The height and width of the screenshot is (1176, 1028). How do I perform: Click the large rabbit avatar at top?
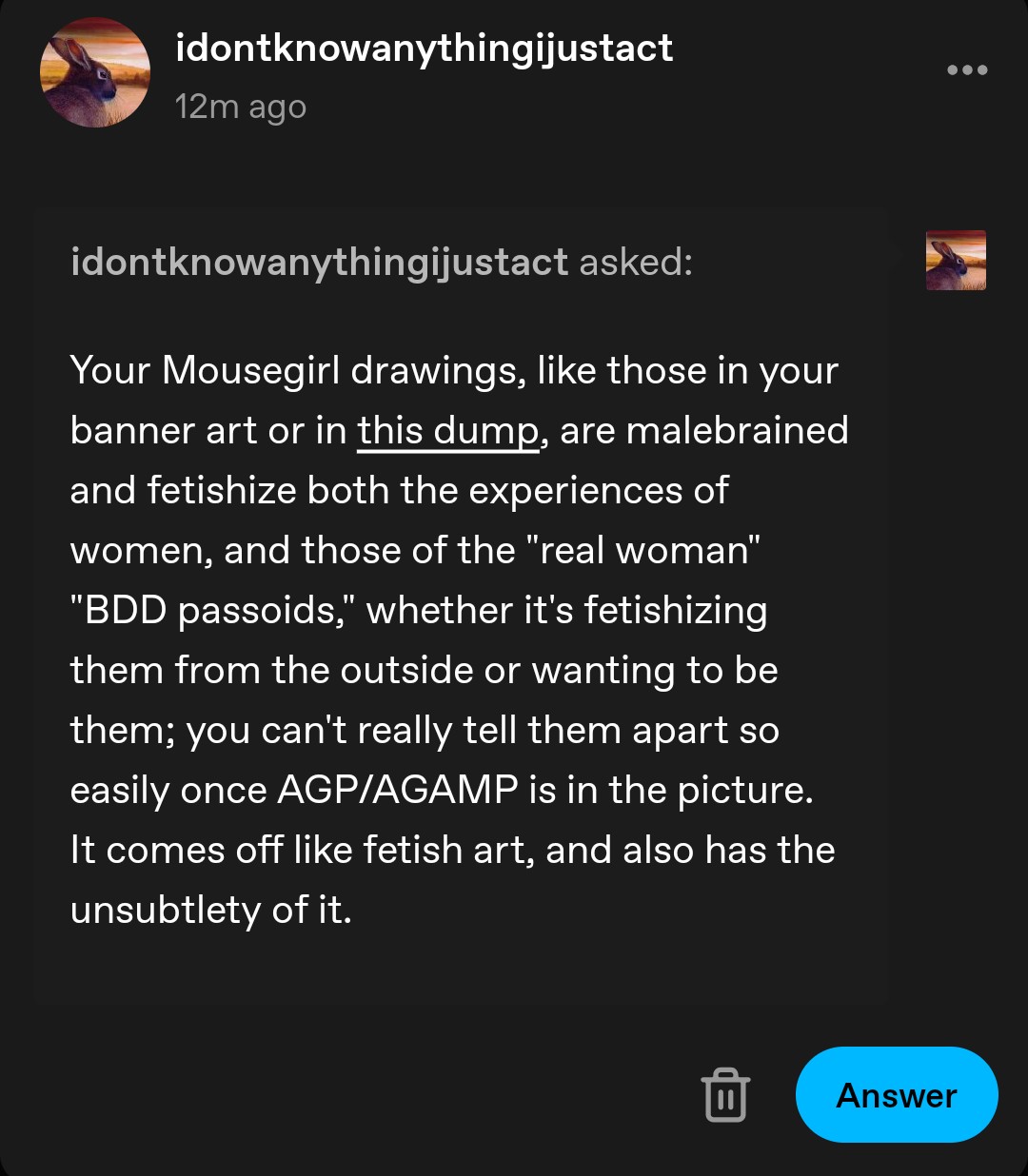tap(95, 72)
